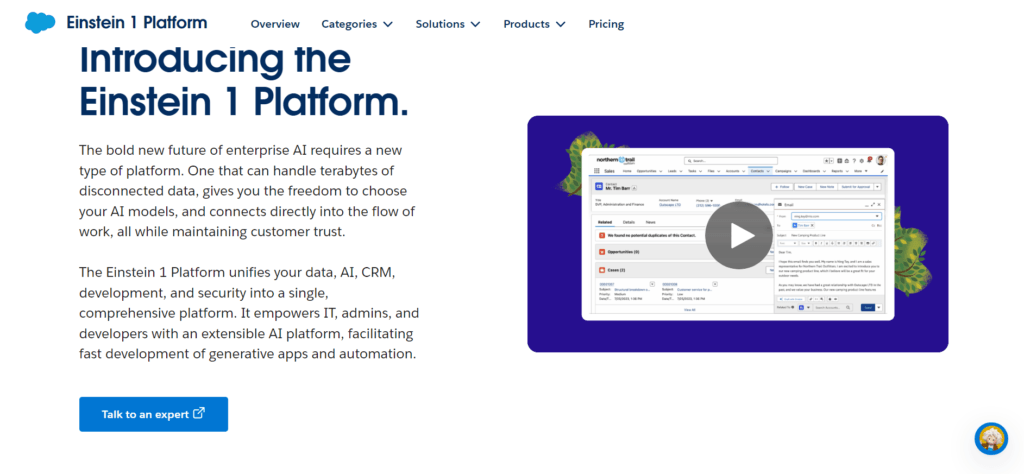The image size is (1024, 474).
Task: Open the Einstein 1 Platform home link
Action: pyautogui.click(x=136, y=23)
